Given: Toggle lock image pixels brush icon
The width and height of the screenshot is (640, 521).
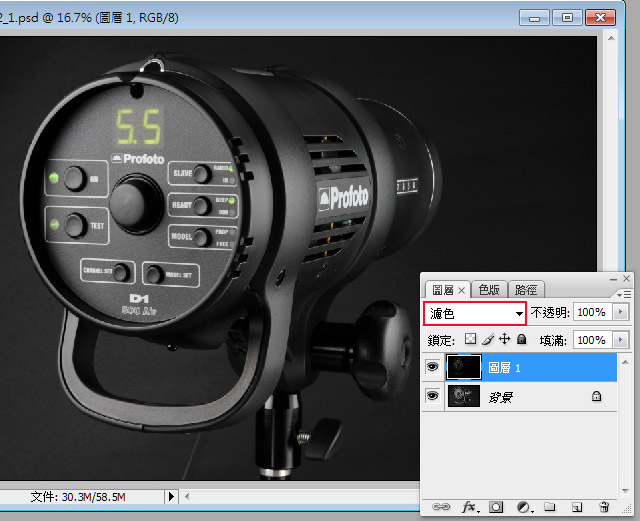Looking at the screenshot, I should click(x=488, y=339).
